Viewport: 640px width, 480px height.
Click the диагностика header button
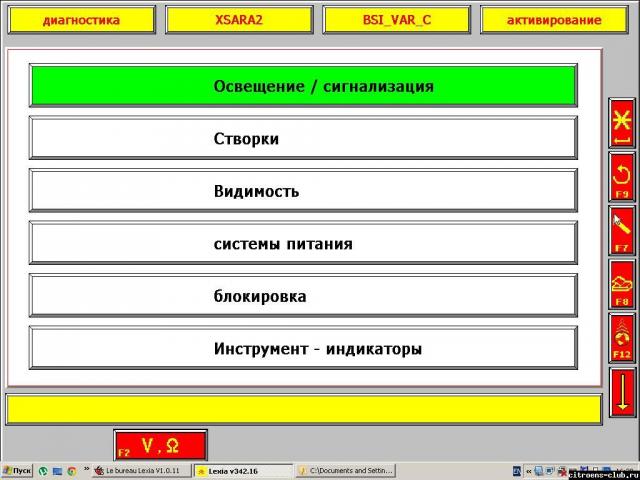click(x=82, y=20)
